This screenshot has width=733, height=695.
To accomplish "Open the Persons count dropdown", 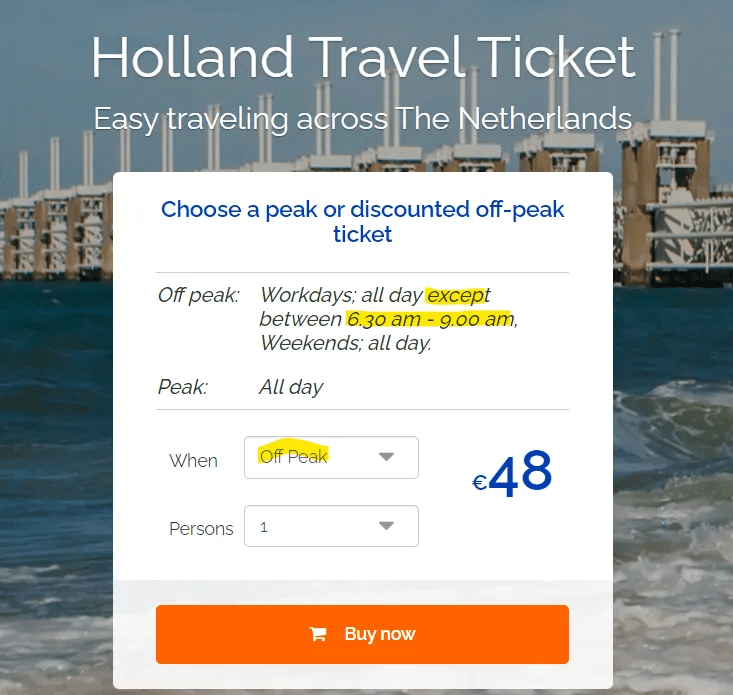I will tap(330, 526).
